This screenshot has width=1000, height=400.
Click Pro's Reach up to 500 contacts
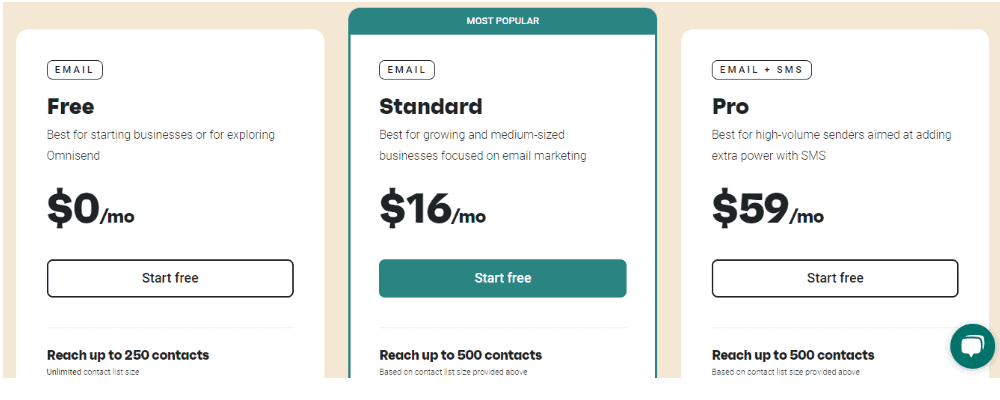click(x=793, y=355)
